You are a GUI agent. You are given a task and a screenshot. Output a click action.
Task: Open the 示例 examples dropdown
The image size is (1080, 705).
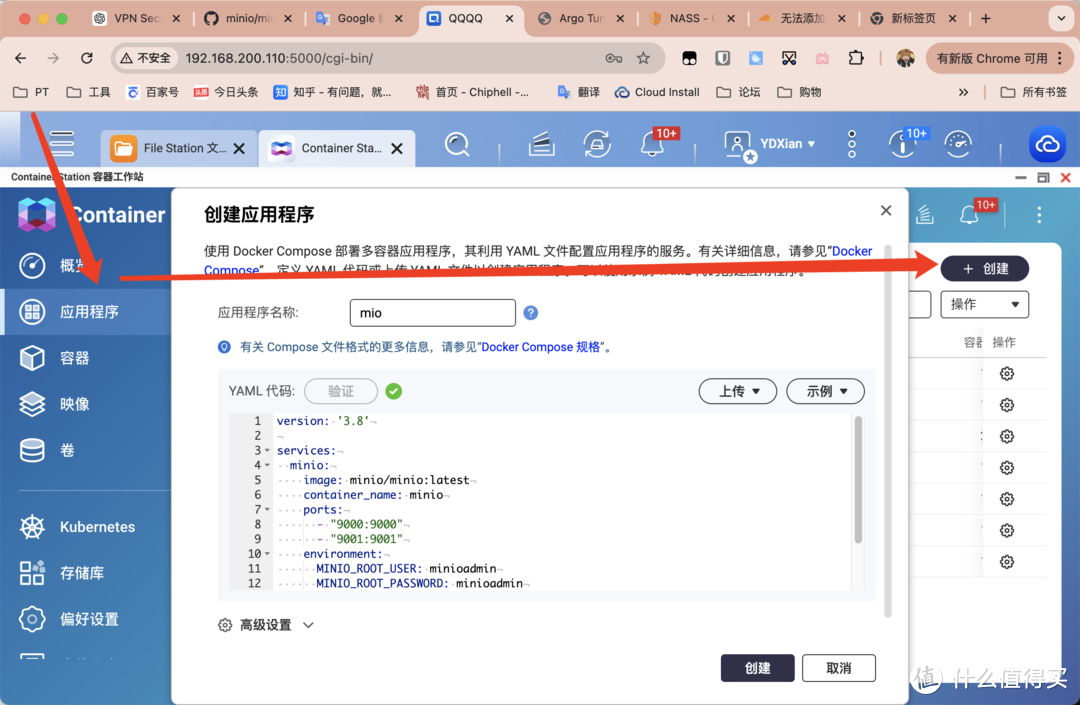point(825,391)
